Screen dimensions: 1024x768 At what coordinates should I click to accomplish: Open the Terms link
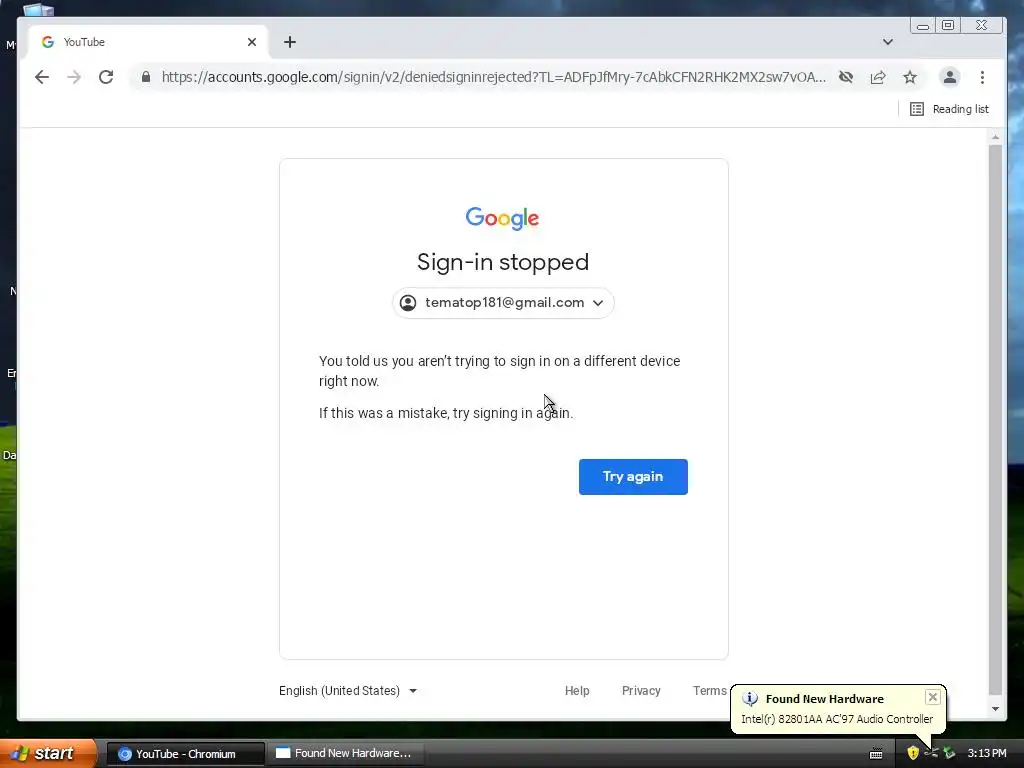[x=709, y=691]
